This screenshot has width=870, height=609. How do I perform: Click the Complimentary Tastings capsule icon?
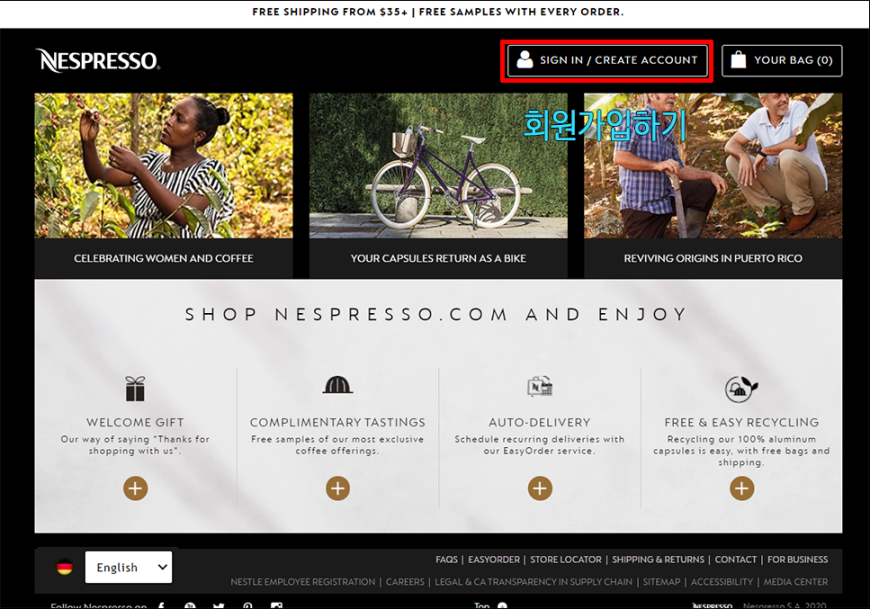pos(337,384)
